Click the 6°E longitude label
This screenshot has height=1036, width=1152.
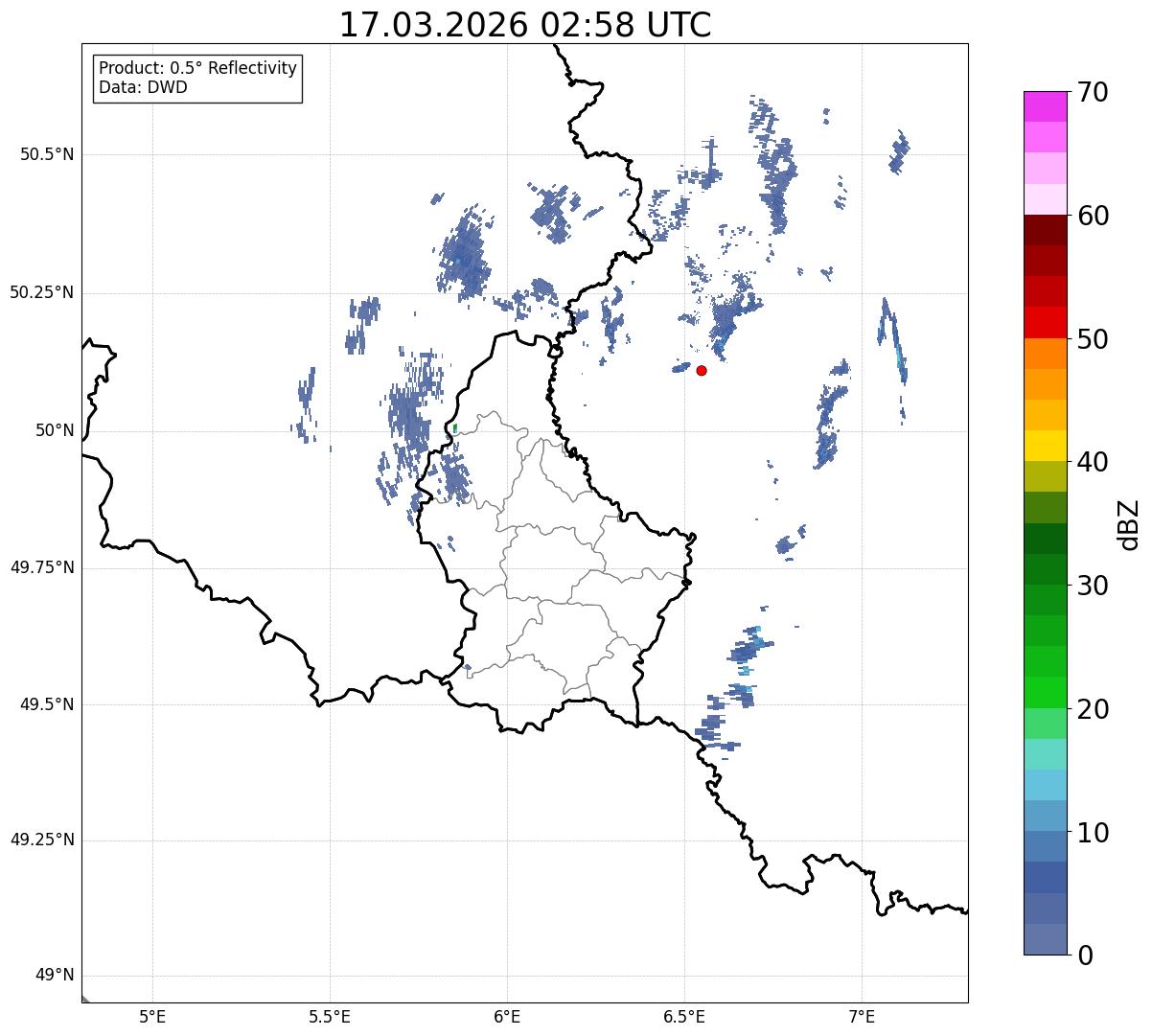(x=507, y=1017)
